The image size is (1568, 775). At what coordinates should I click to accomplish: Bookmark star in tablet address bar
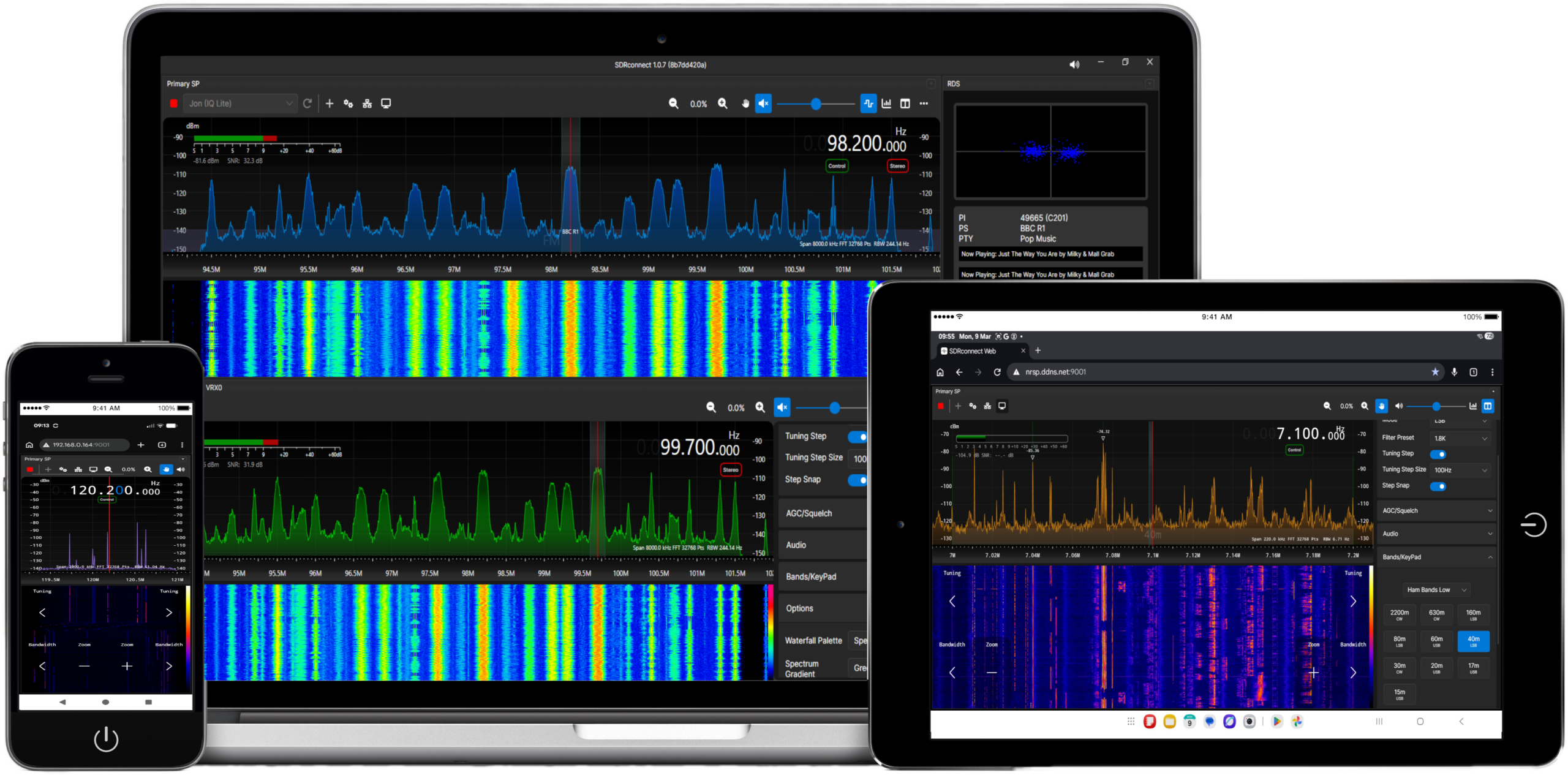point(1435,372)
